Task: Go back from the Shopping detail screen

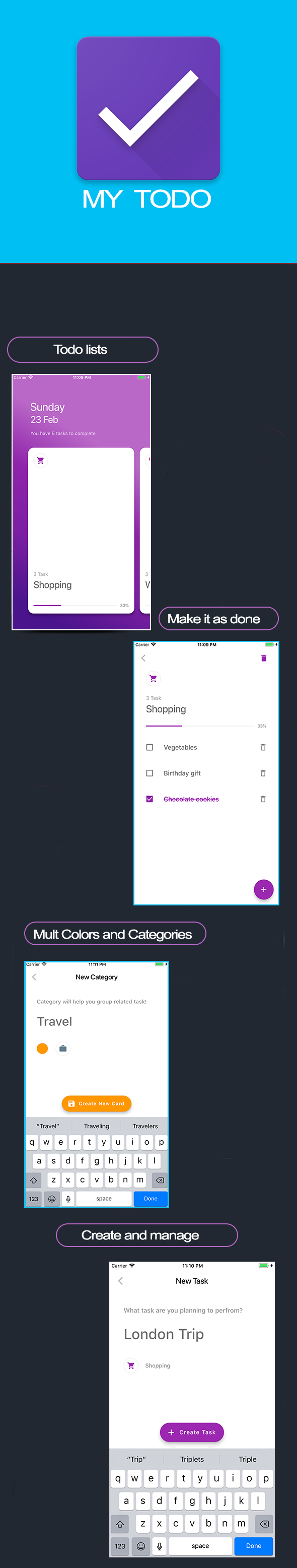Action: 143,658
